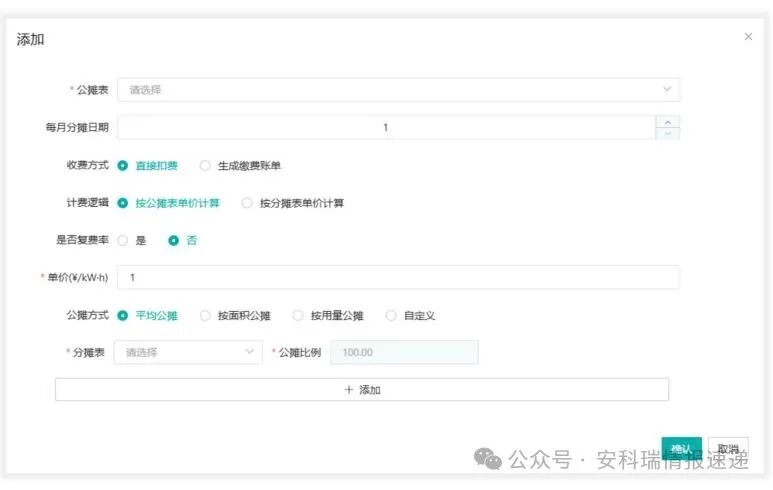773x490 pixels.
Task: Confirm with the green 确认 button
Action: point(681,449)
